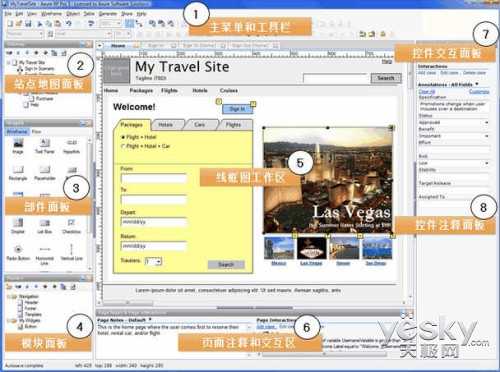Screen dimensions: 500x372
Task: Click in the From input field
Action: tap(154, 179)
